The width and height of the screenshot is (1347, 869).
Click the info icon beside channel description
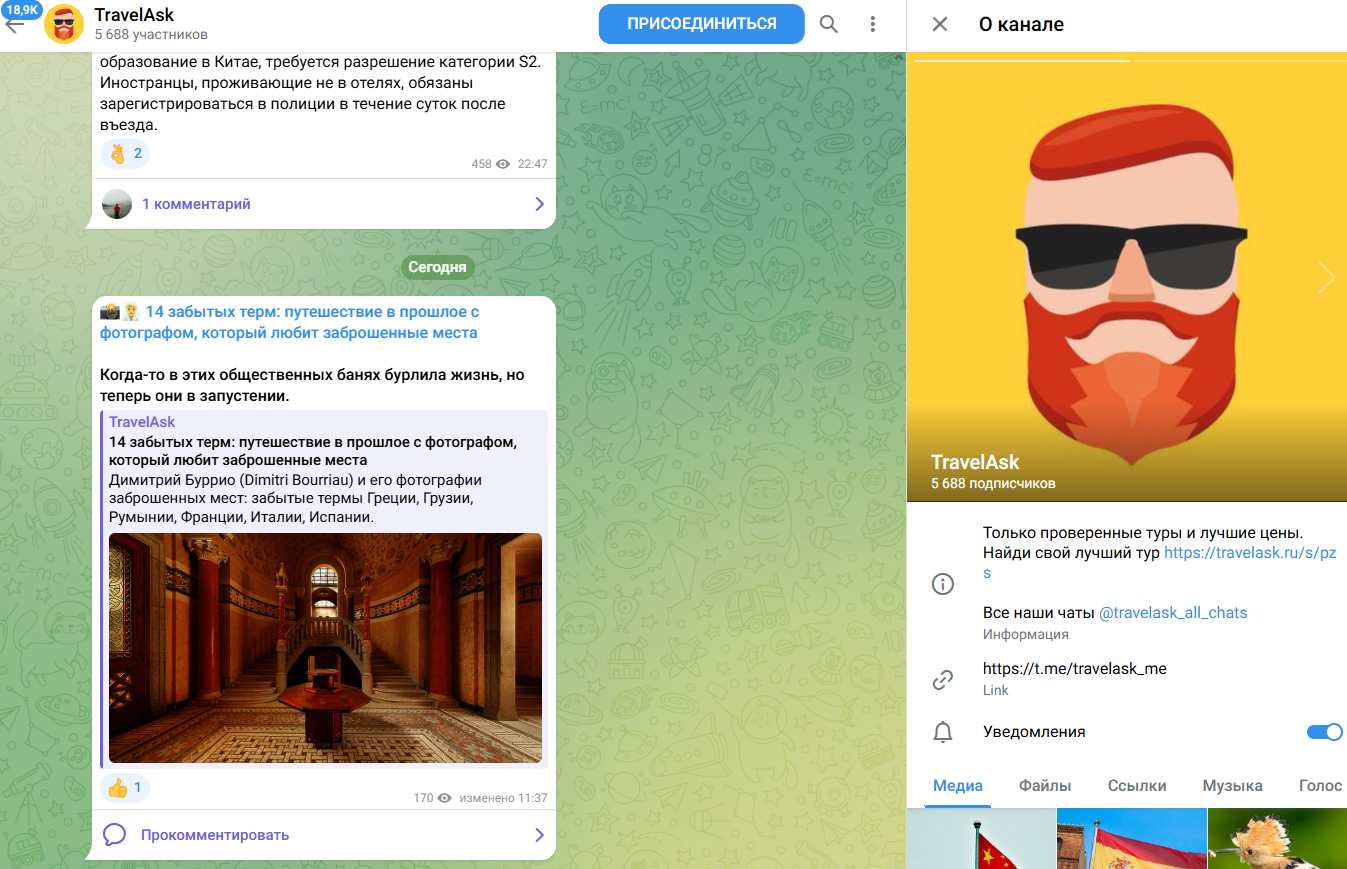tap(942, 584)
